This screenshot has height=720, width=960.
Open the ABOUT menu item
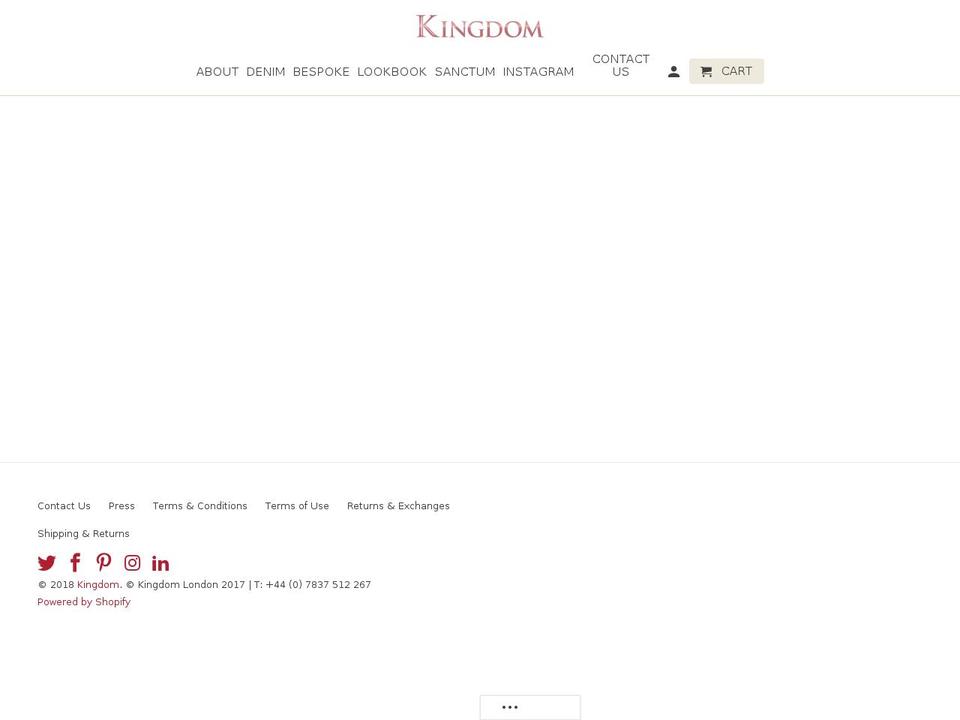tap(217, 72)
